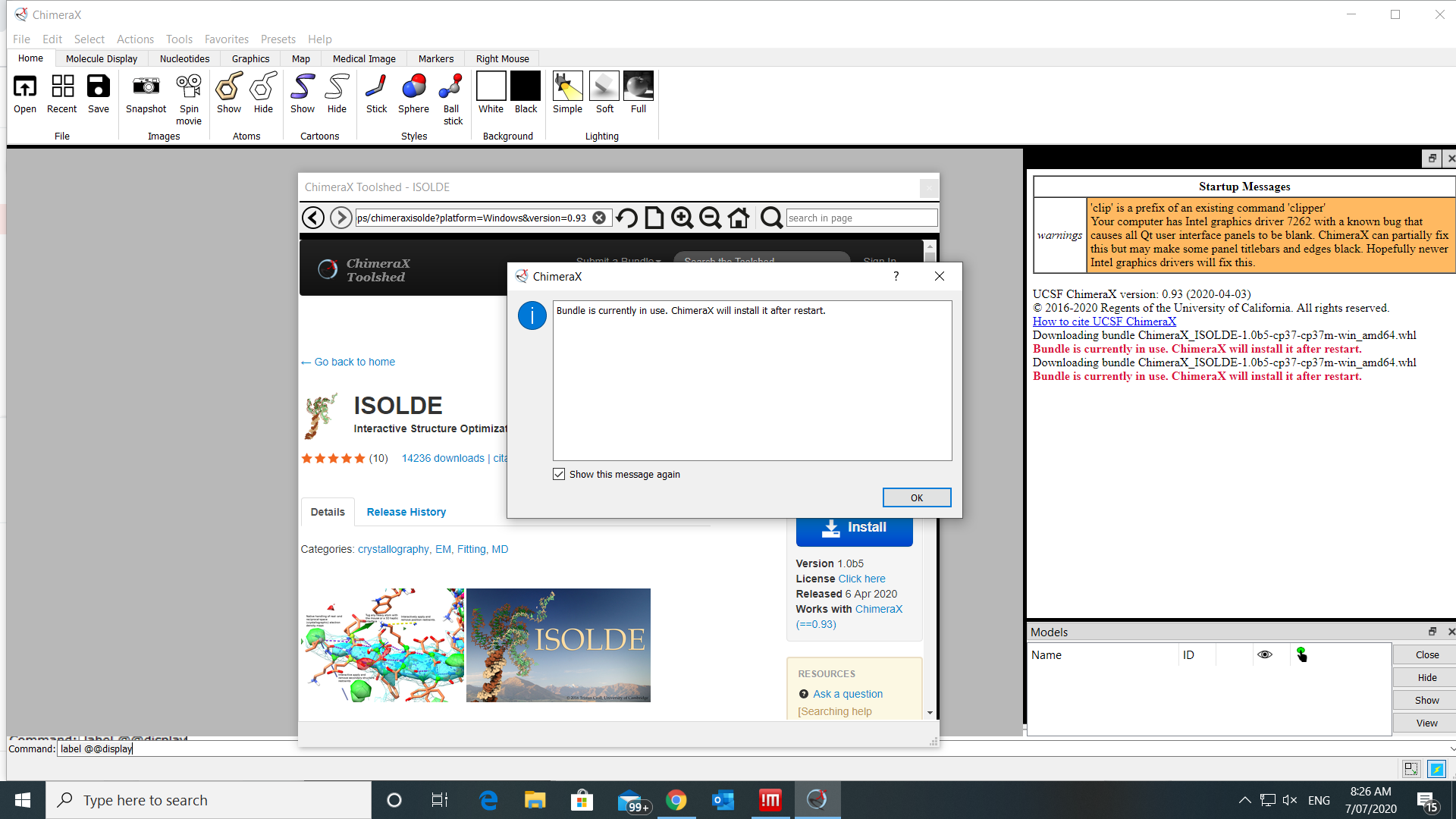The image size is (1456, 819).
Task: Open the Submit a Bundle dropdown
Action: (617, 261)
